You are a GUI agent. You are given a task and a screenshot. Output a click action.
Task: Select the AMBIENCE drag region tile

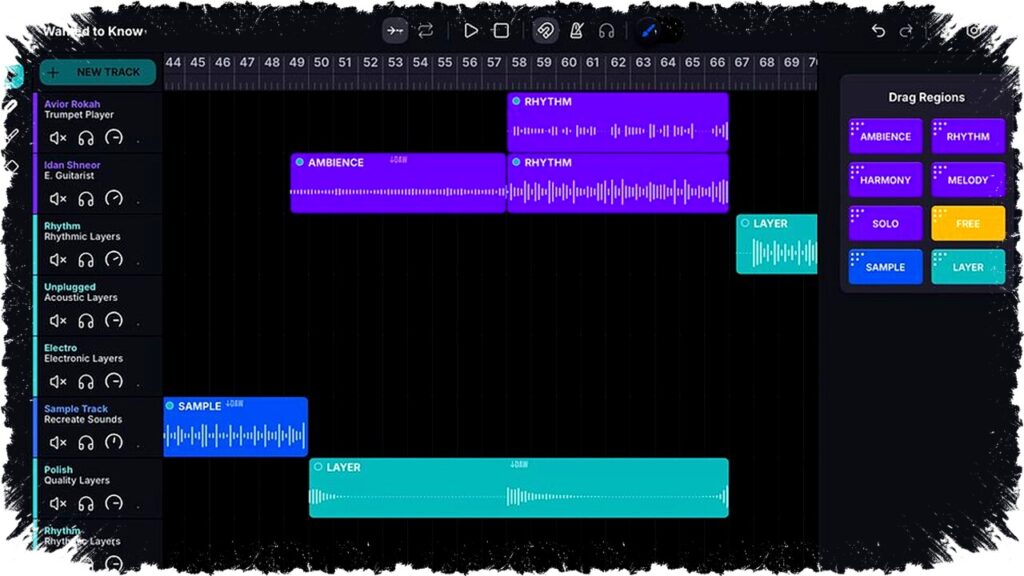click(x=885, y=136)
